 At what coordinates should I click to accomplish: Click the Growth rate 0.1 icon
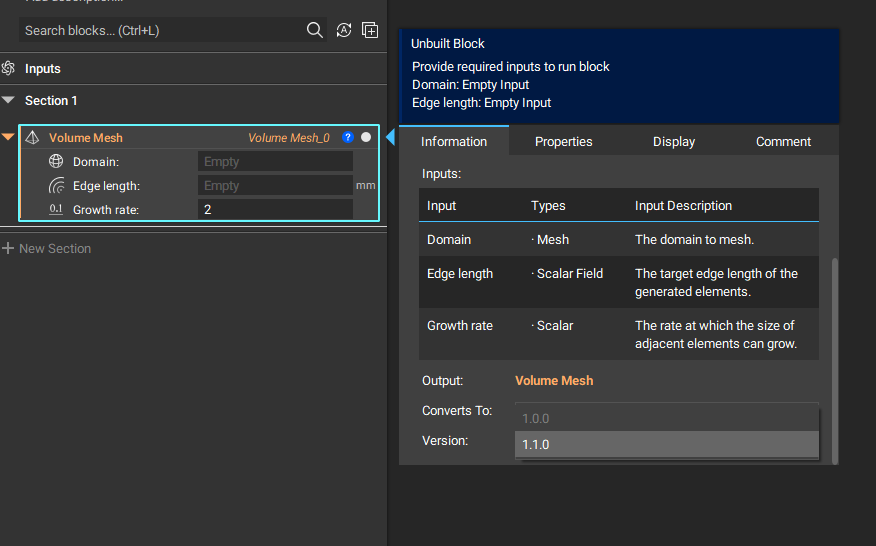pos(56,210)
